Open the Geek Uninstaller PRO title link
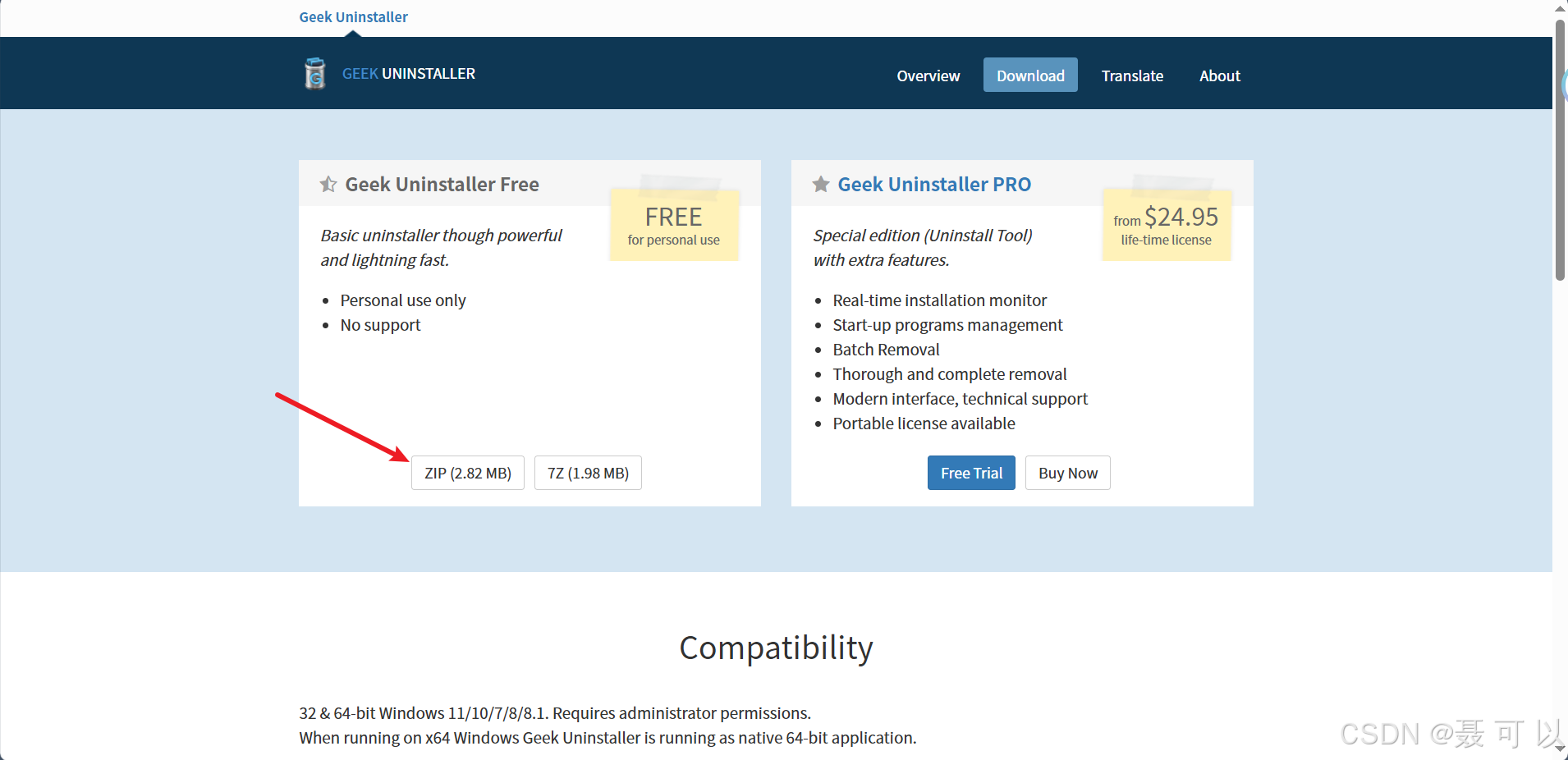 click(x=934, y=184)
